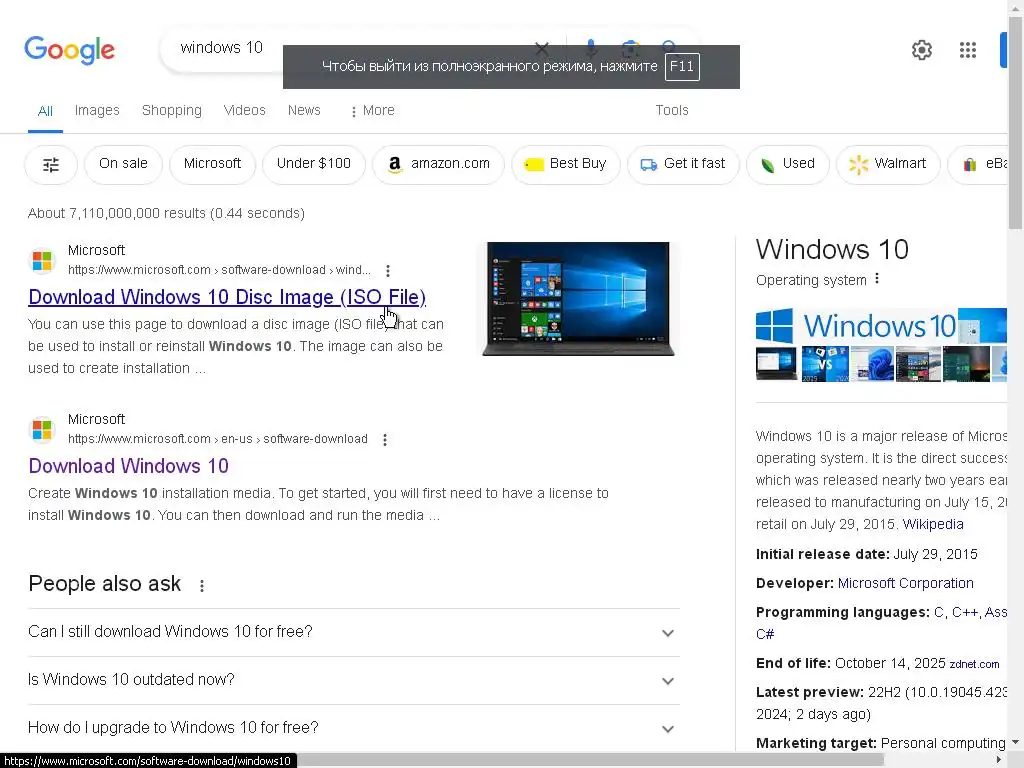Switch to the News tab
The image size is (1024, 768).
pyautogui.click(x=304, y=110)
